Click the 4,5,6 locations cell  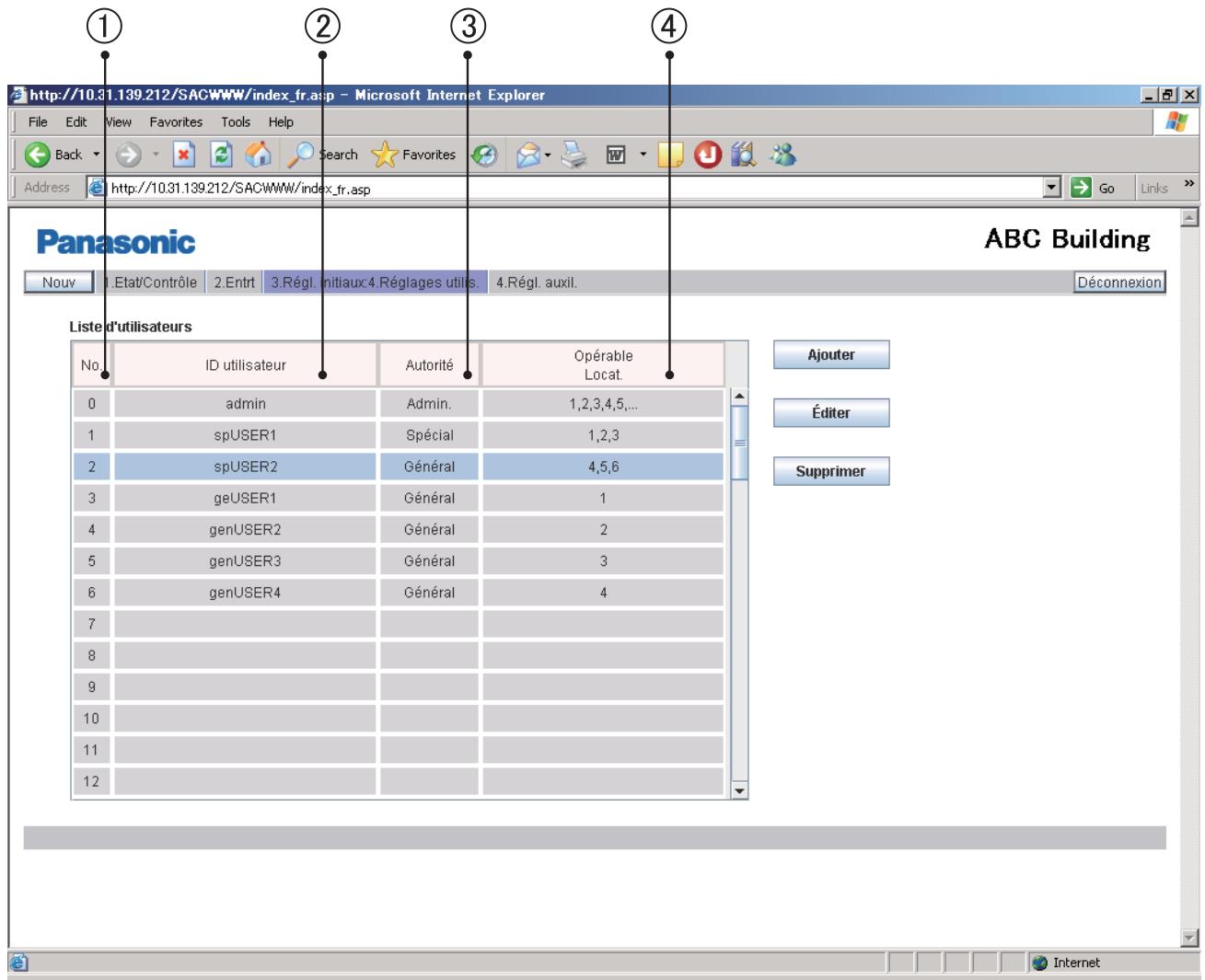(603, 467)
